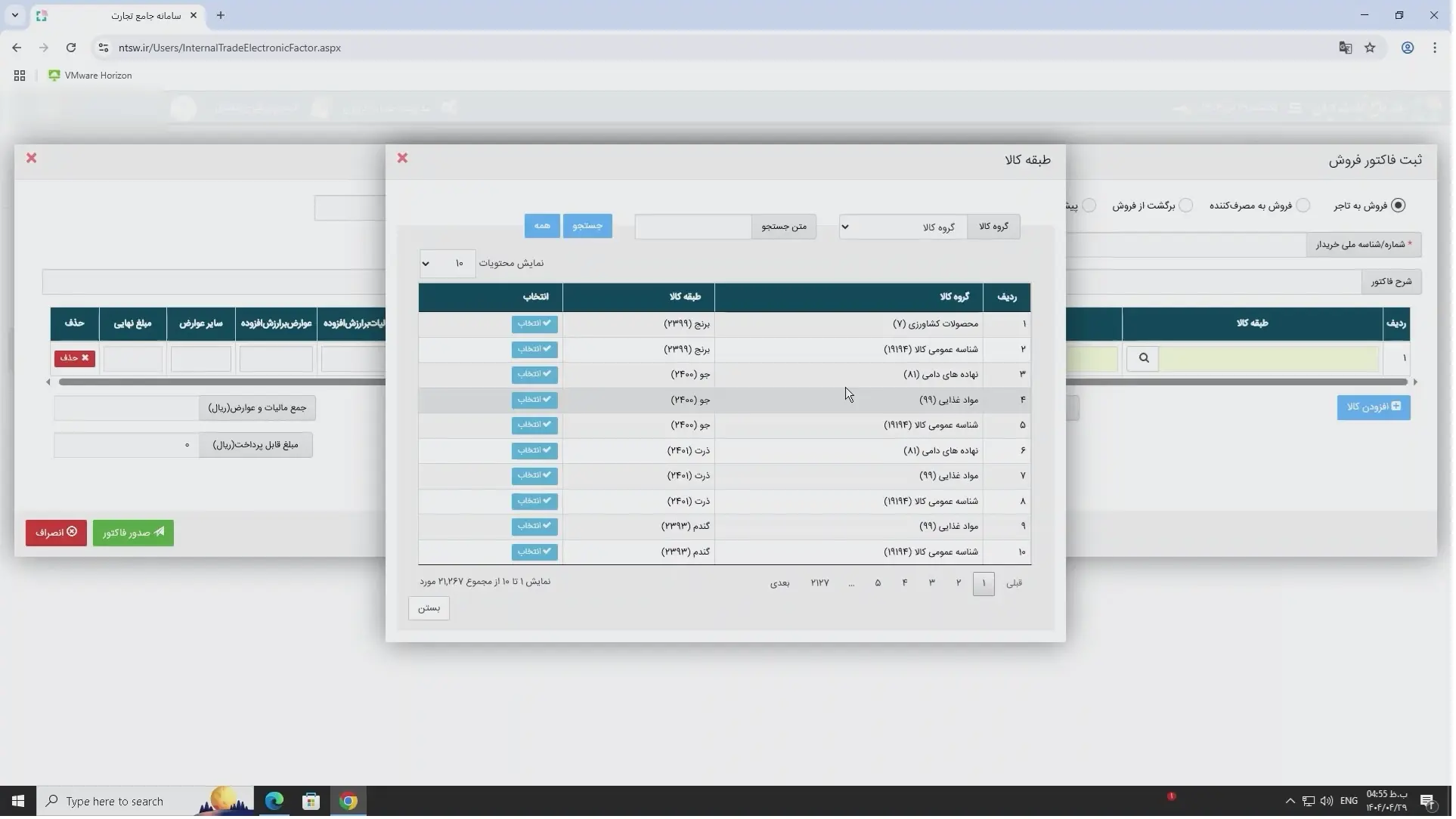The width and height of the screenshot is (1456, 819).
Task: Go to next page with بعدی
Action: [x=782, y=584]
